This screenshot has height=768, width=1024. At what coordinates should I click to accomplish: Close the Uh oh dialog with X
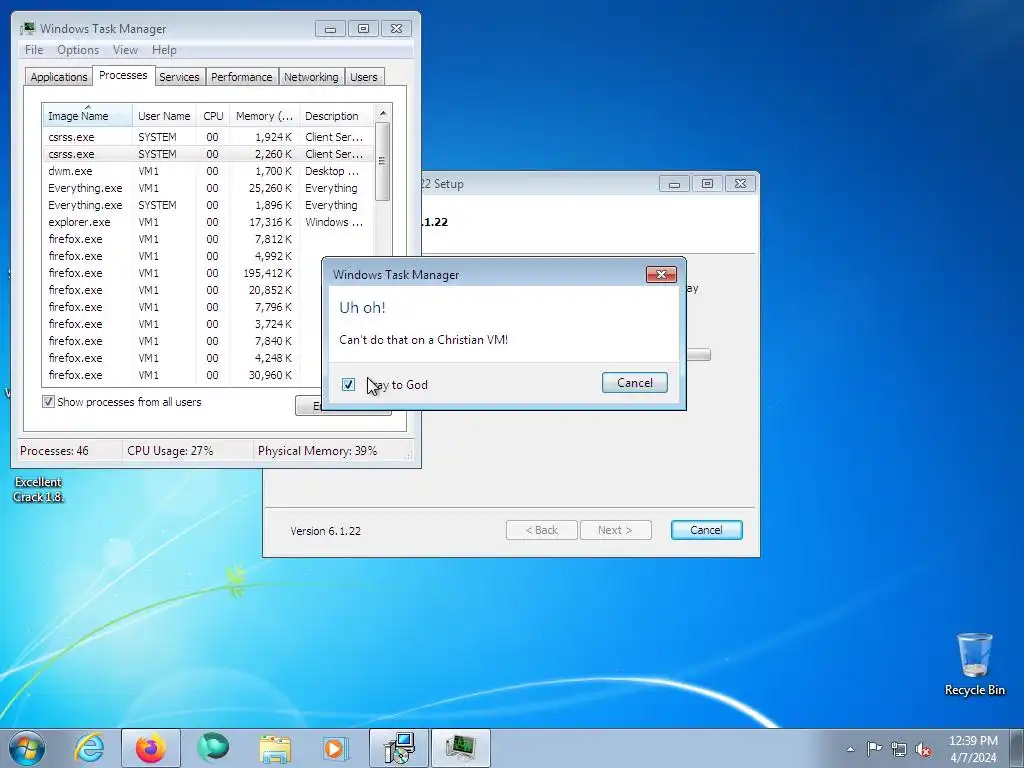point(661,274)
